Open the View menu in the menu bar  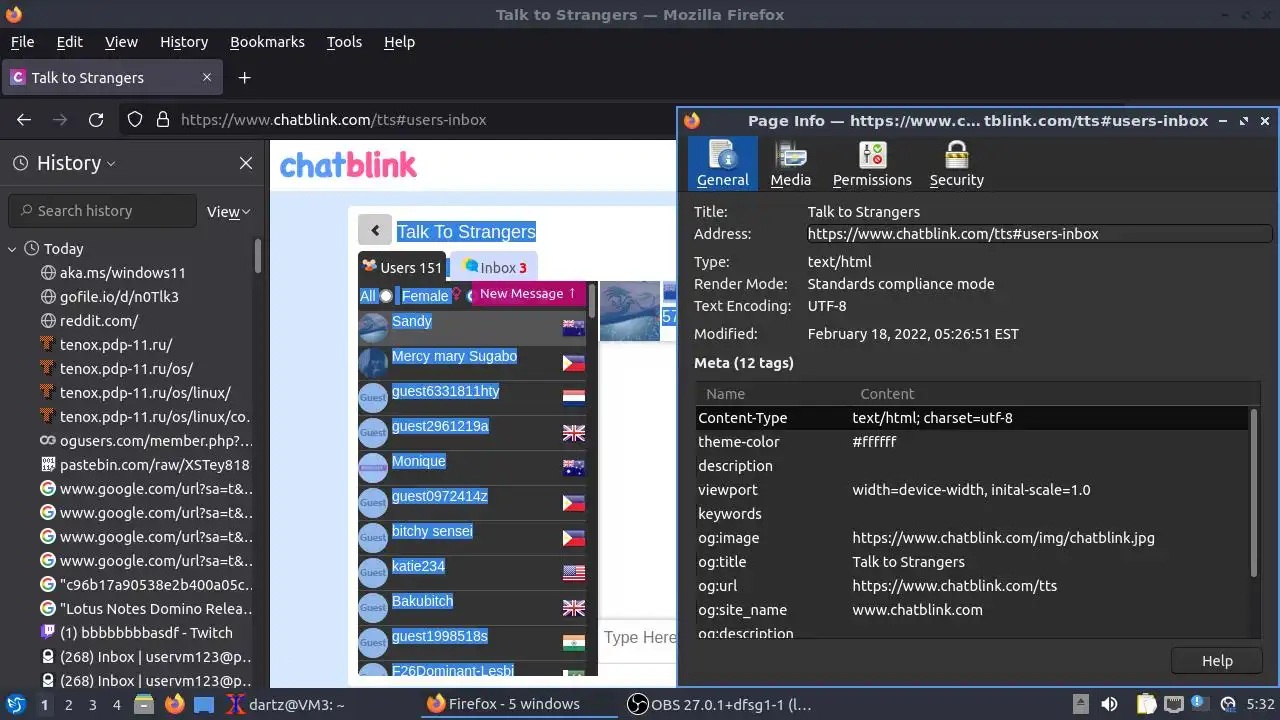[121, 42]
